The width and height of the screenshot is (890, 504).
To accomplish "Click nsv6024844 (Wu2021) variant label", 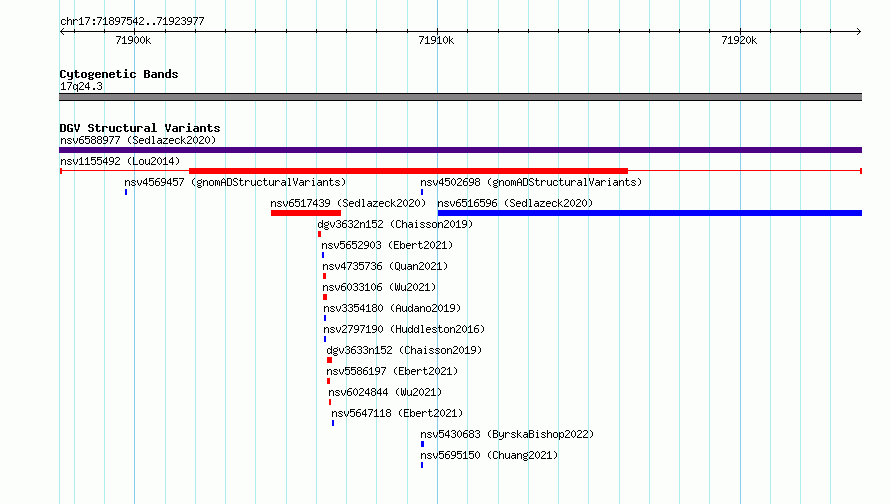I will coord(385,392).
